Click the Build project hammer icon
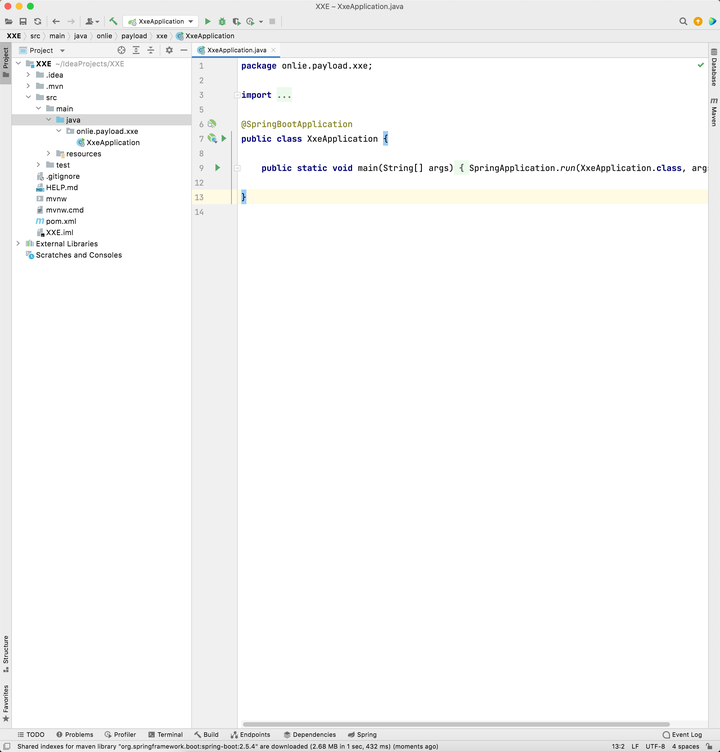This screenshot has width=720, height=752. (x=113, y=21)
